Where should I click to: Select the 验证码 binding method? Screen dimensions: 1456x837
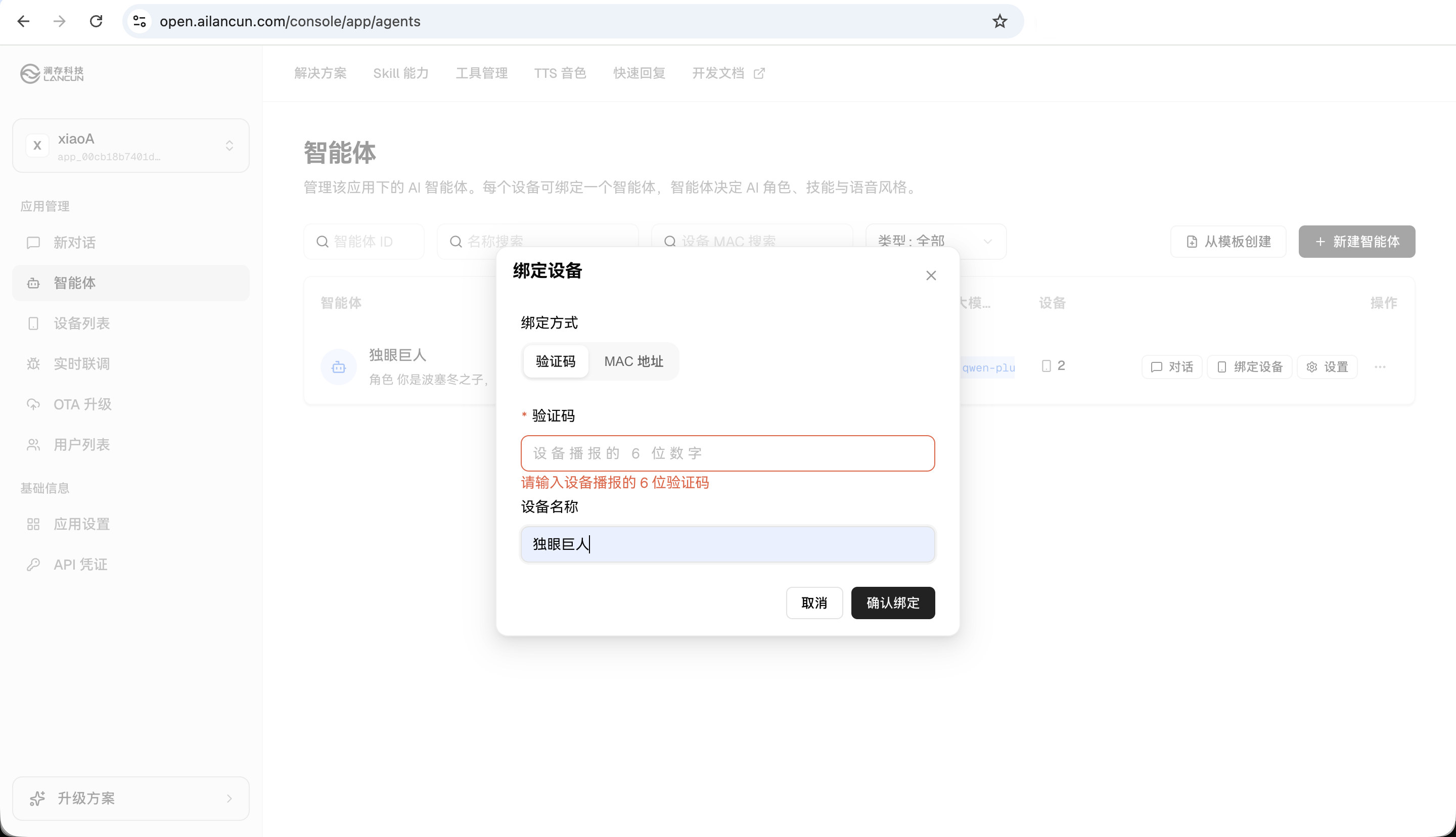pos(555,361)
